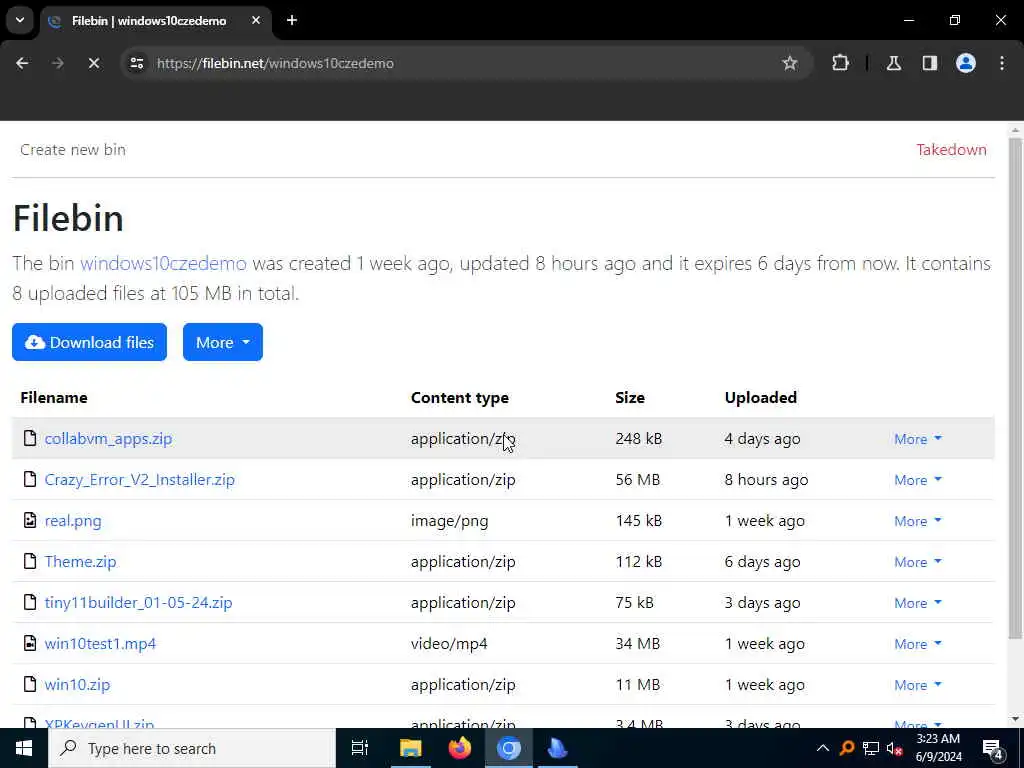Click the image/png content type cell

coord(449,521)
